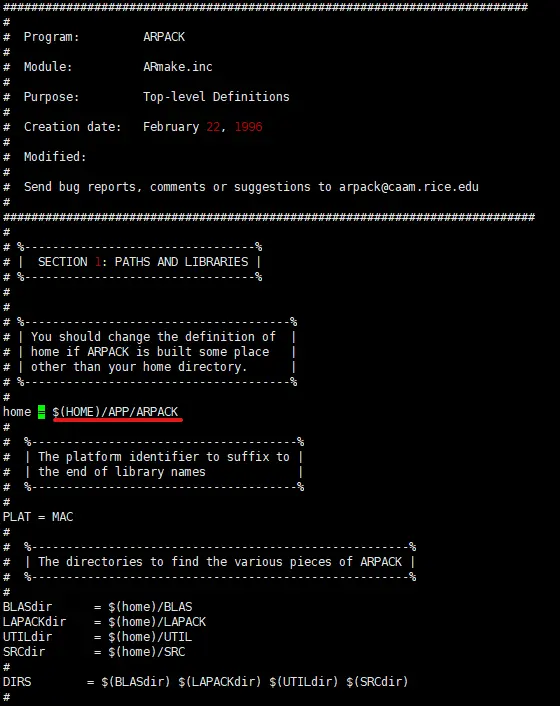Click the ARmake.inc module name
This screenshot has height=706, width=560.
click(x=178, y=67)
